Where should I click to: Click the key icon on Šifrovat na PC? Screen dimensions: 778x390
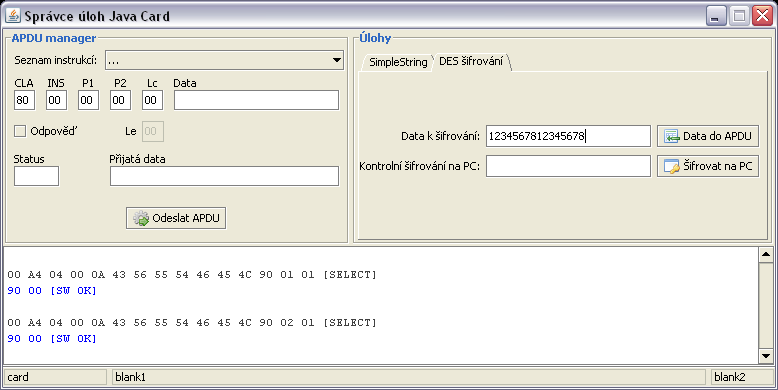click(672, 167)
